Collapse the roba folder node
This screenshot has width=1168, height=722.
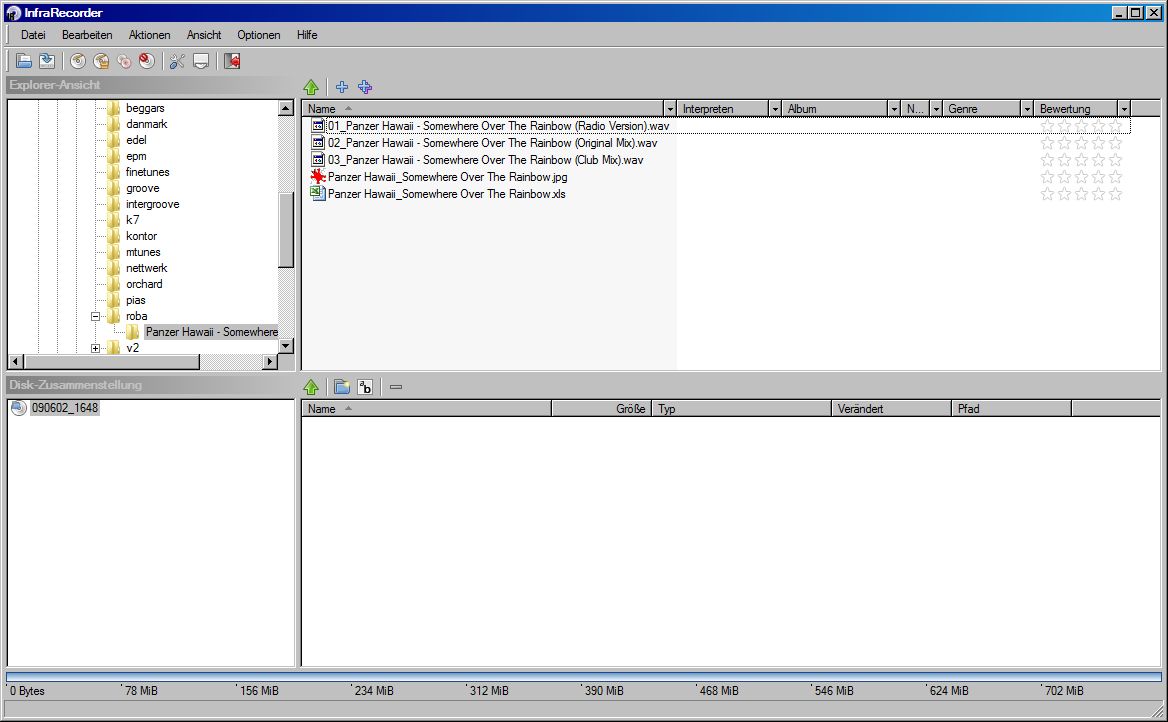click(95, 316)
